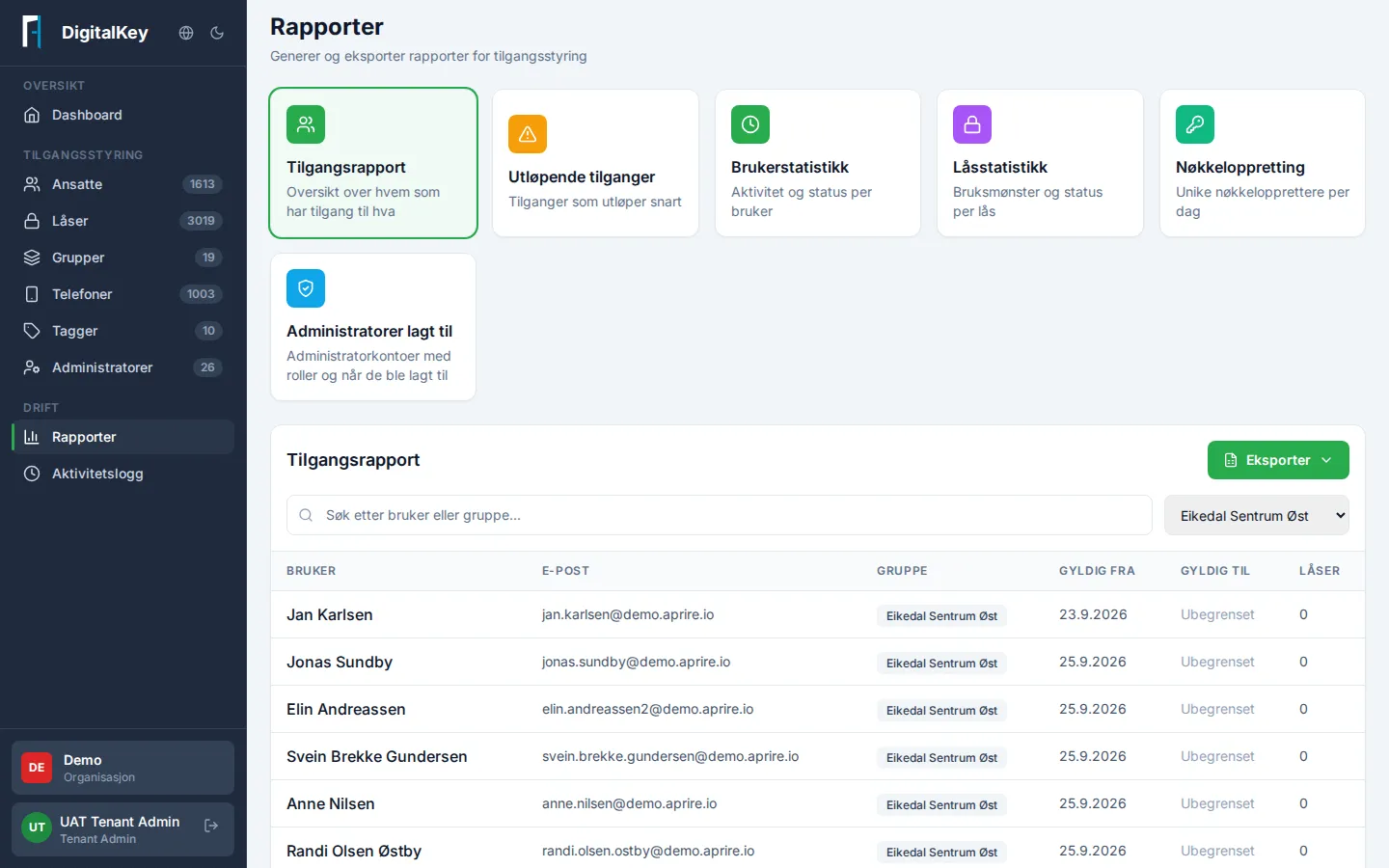Click the Anne Nilsen name
The width and height of the screenshot is (1389, 868).
(331, 803)
